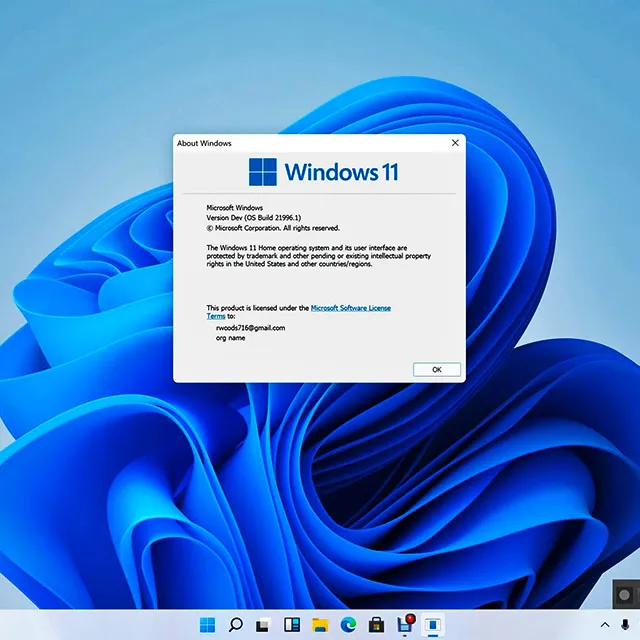Close the About Windows dialog
Screen dimensions: 640x640
coord(455,143)
